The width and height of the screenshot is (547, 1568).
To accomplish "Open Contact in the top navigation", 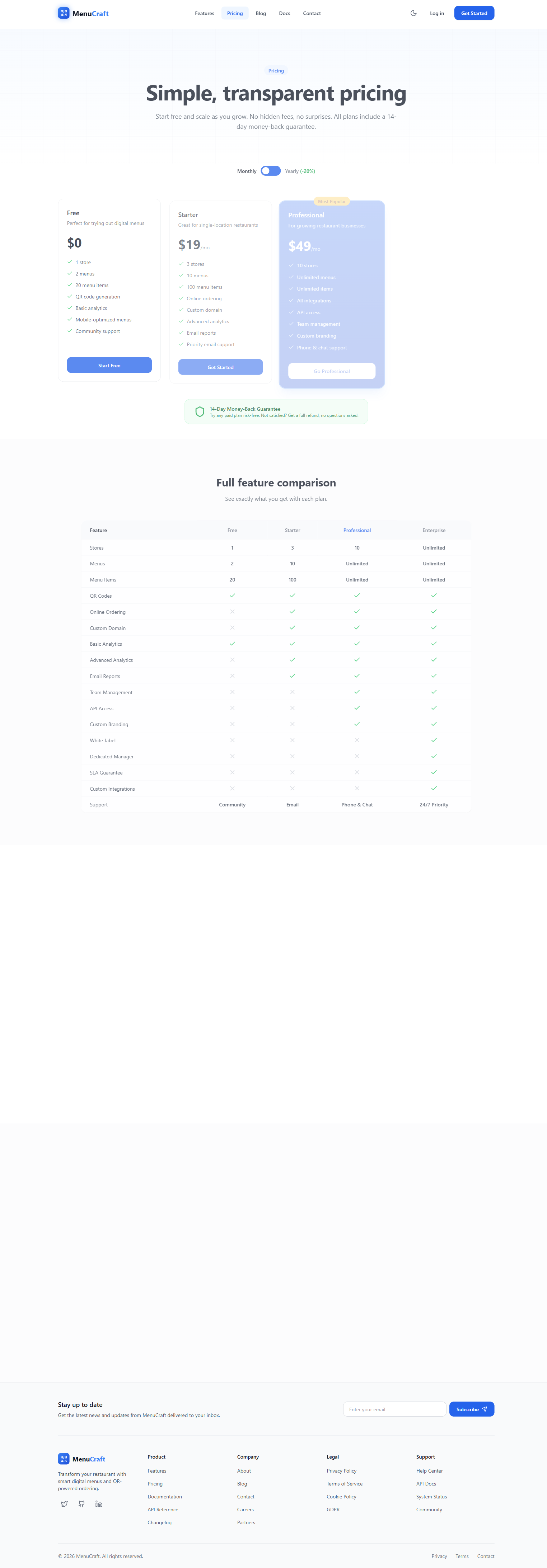I will point(312,13).
